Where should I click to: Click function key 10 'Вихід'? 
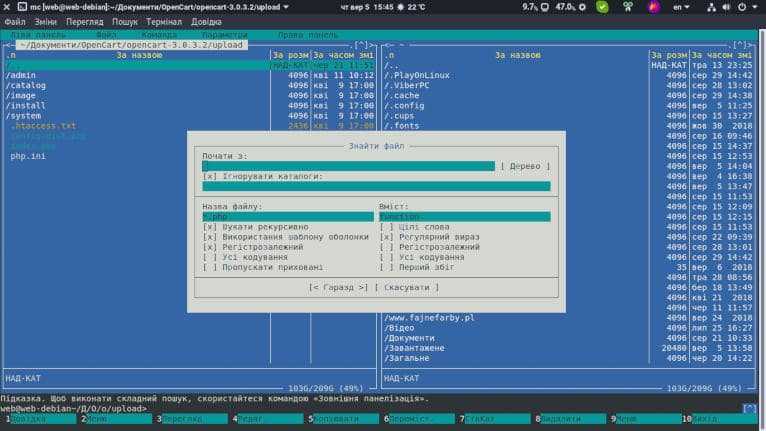pyautogui.click(x=718, y=419)
